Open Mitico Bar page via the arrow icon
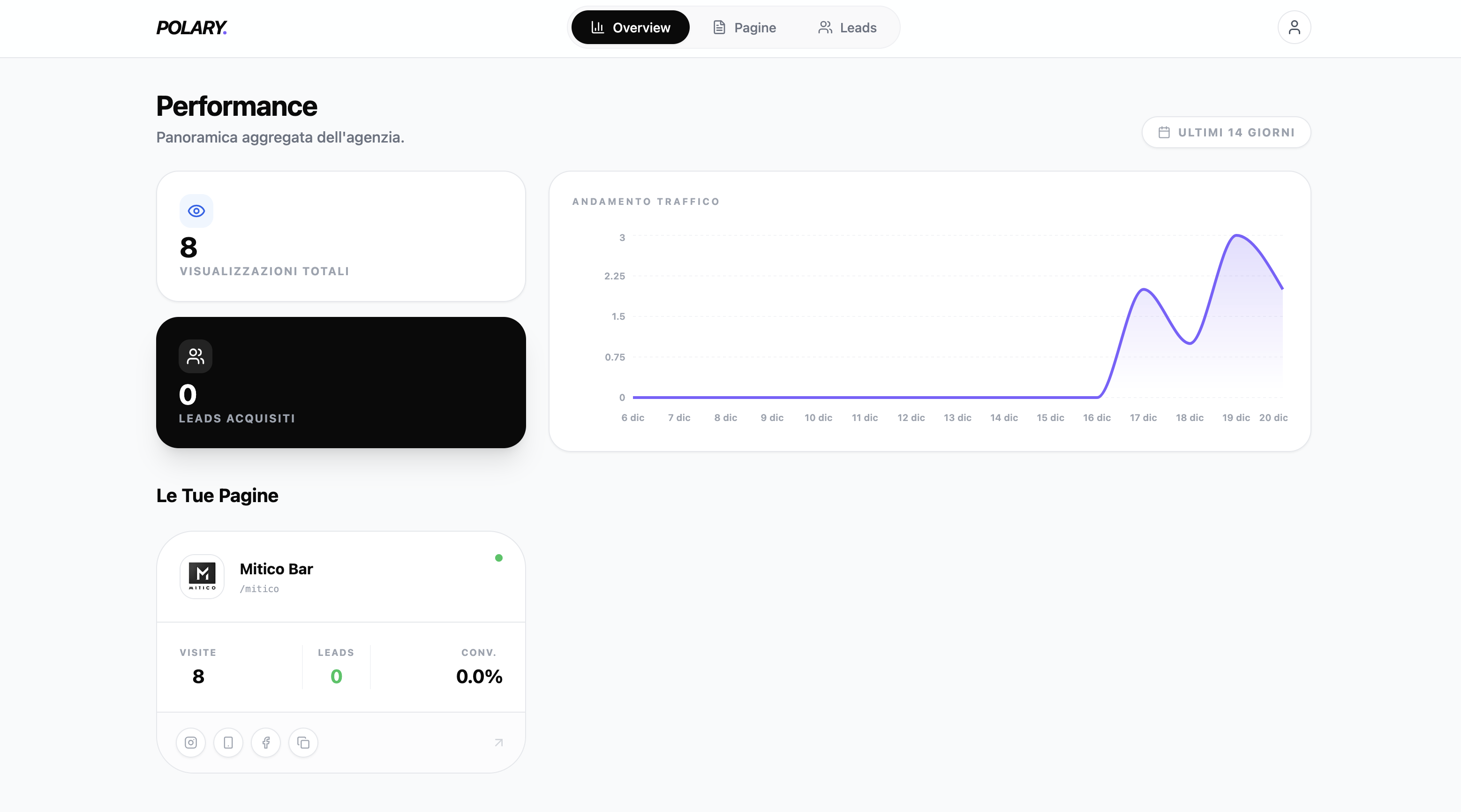 498,743
